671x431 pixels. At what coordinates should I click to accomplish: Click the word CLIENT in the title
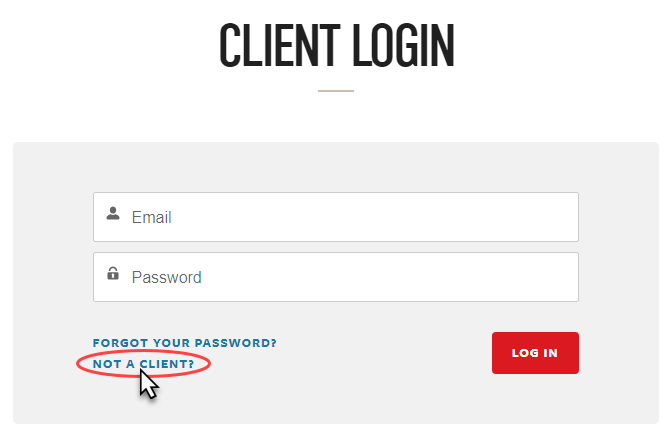(279, 45)
